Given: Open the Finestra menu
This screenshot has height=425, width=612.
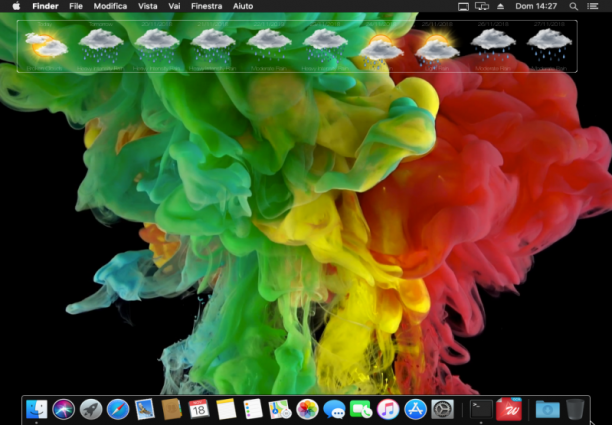Looking at the screenshot, I should click(206, 6).
